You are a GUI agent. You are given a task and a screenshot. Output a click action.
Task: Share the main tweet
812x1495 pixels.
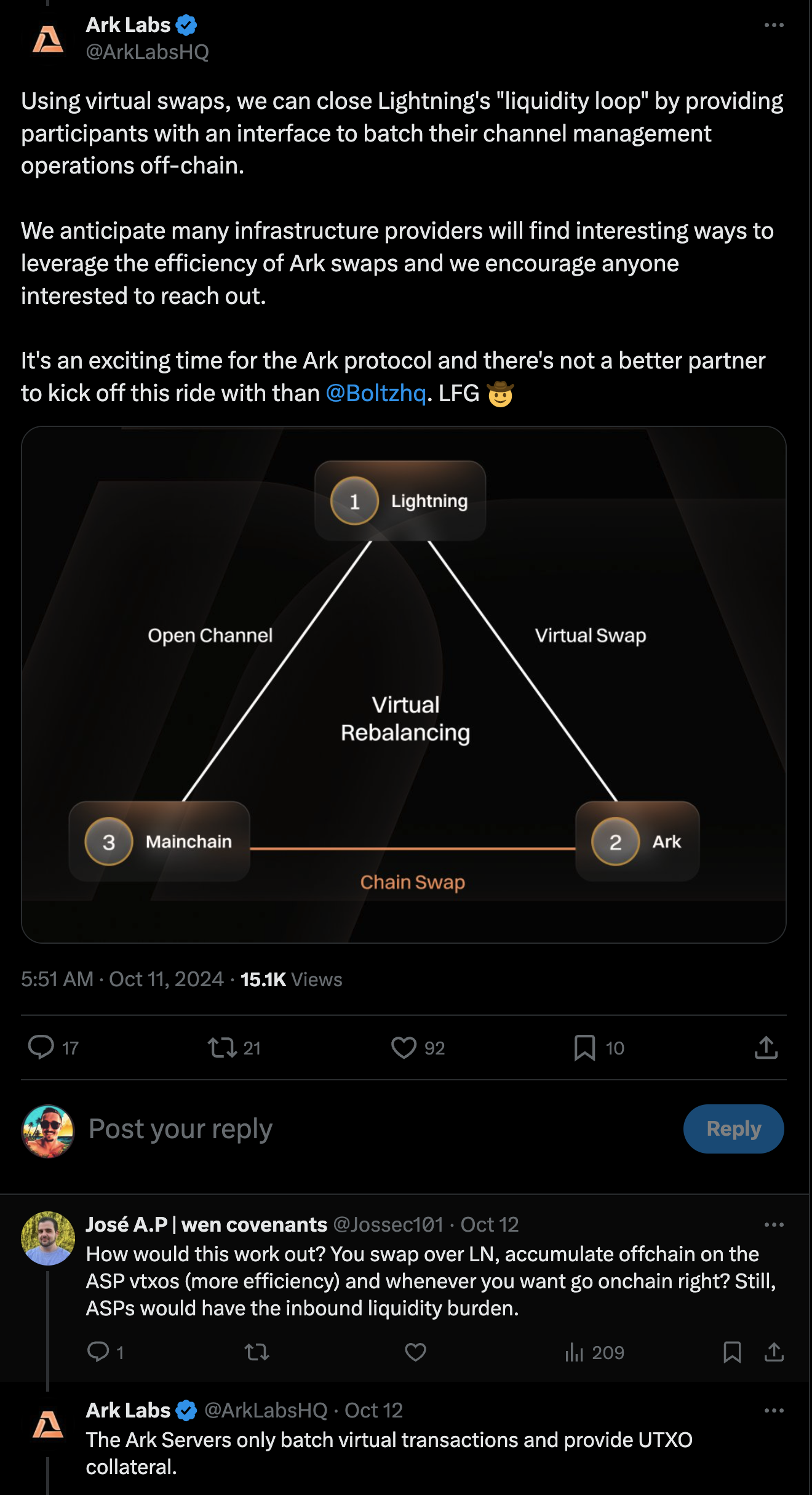tap(766, 1047)
